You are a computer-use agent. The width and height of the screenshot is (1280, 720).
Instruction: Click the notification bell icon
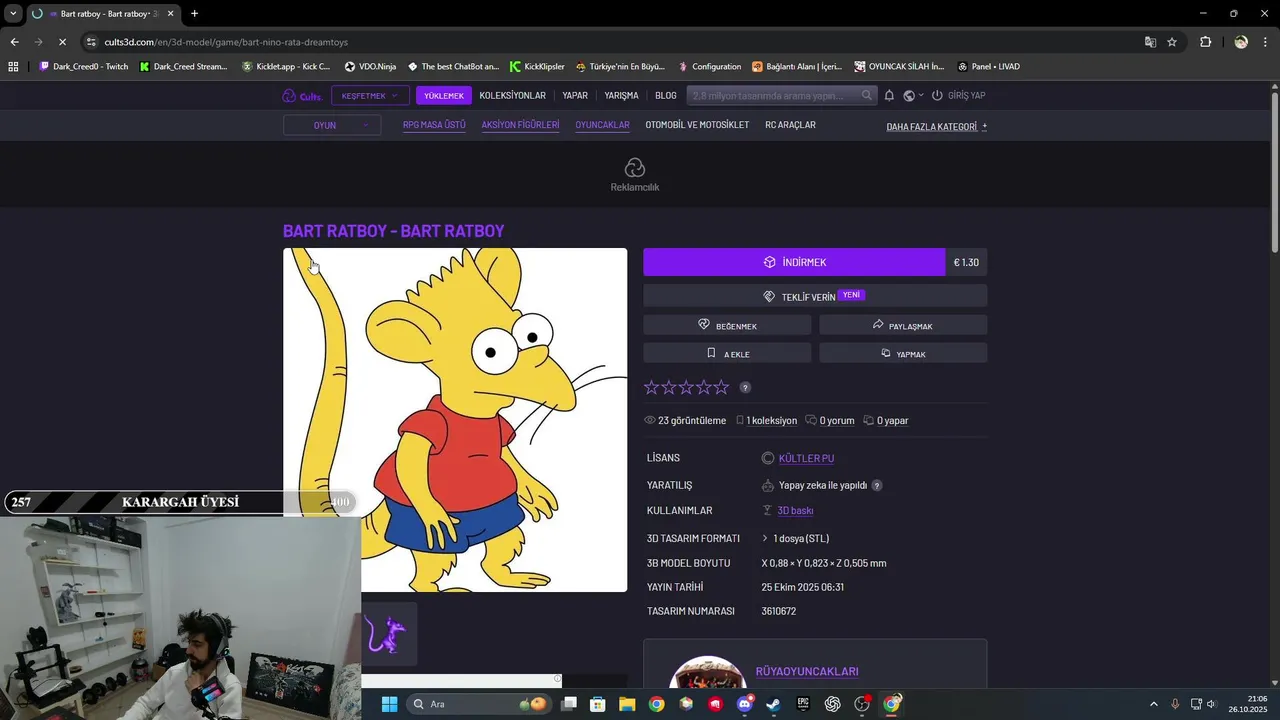[x=889, y=96]
